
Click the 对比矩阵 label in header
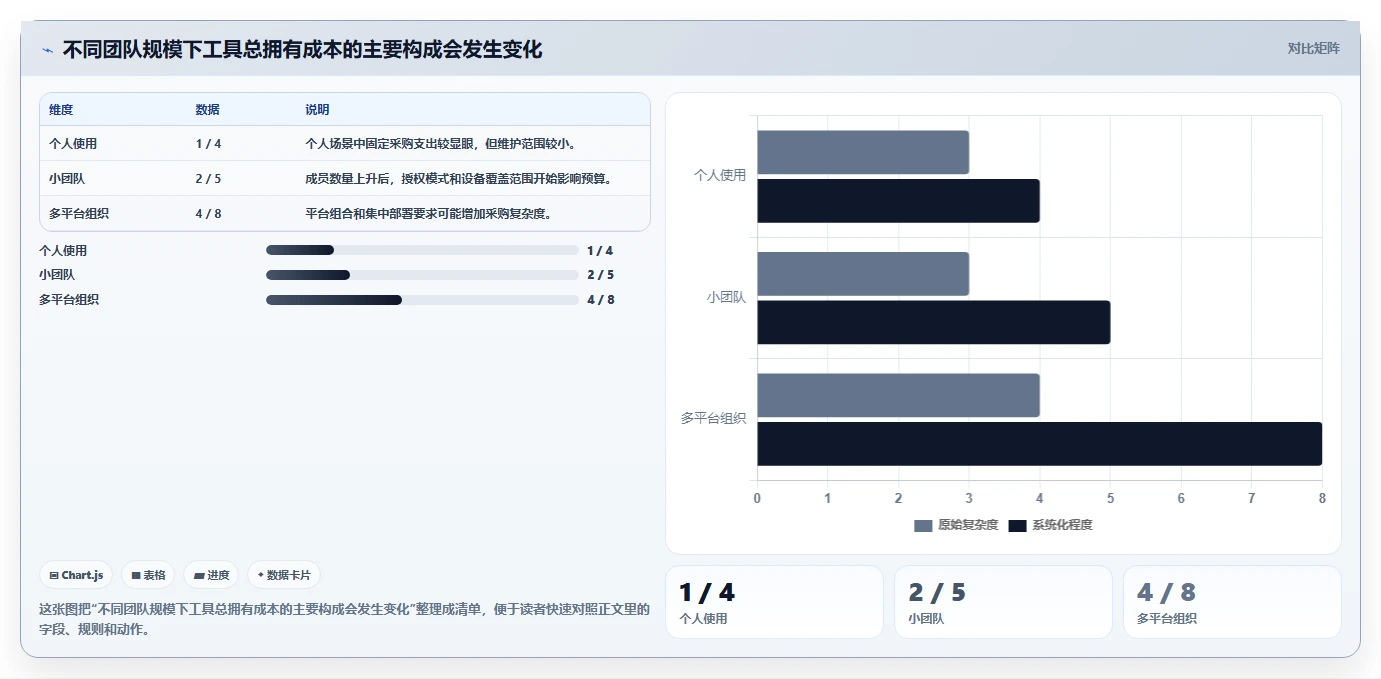pyautogui.click(x=1313, y=48)
